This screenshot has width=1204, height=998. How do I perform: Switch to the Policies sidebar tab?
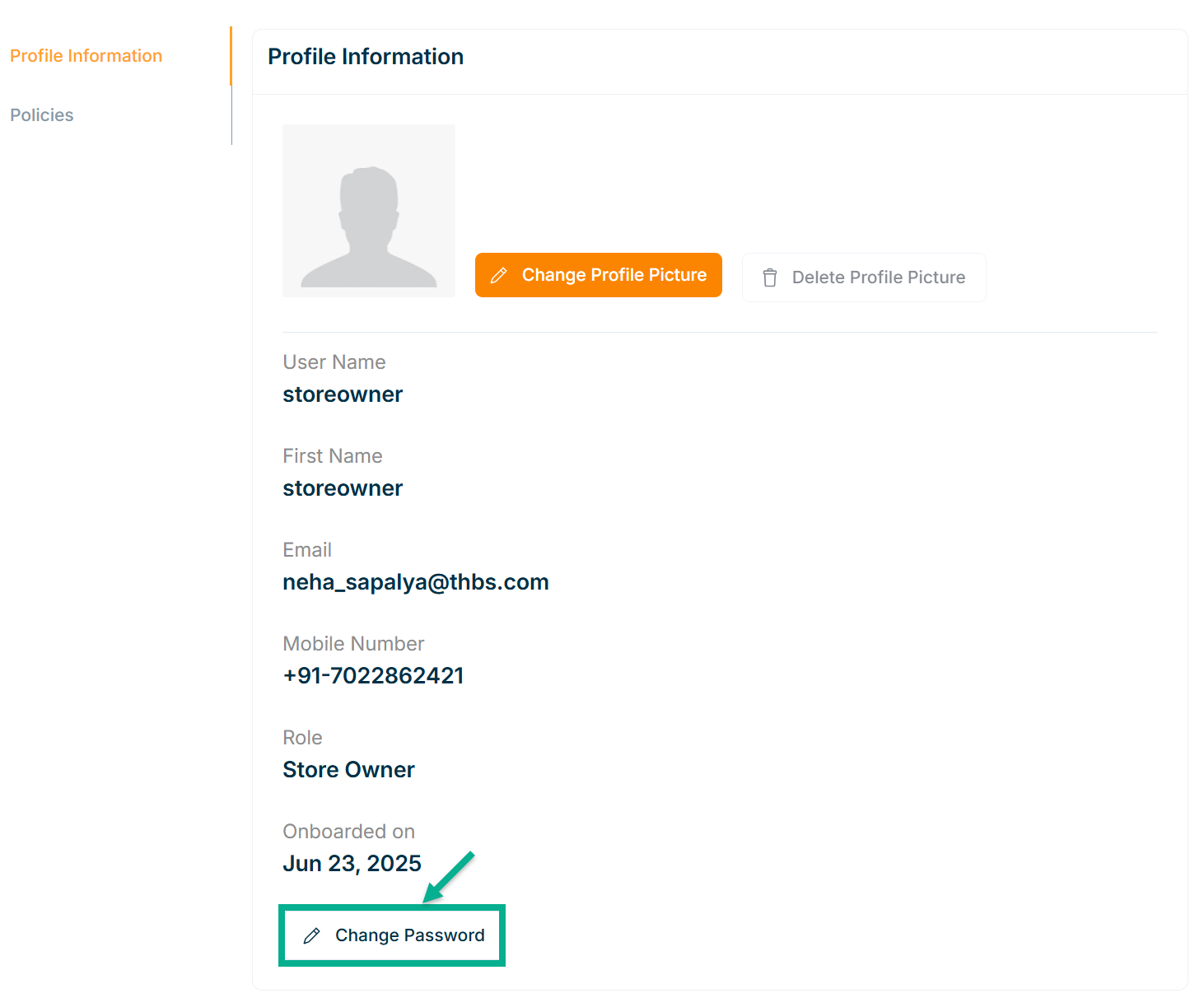tap(42, 115)
